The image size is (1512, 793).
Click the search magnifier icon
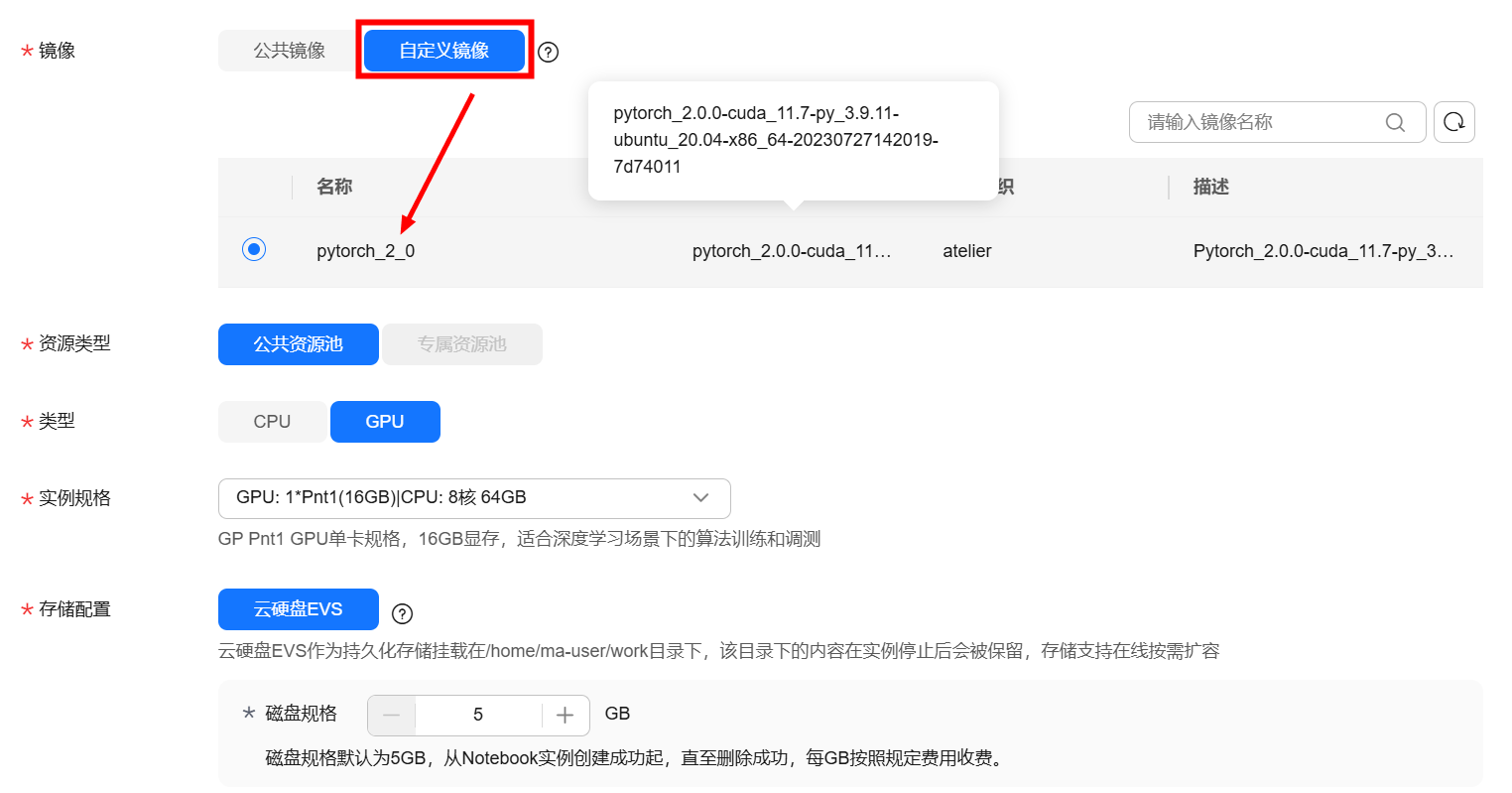1395,122
